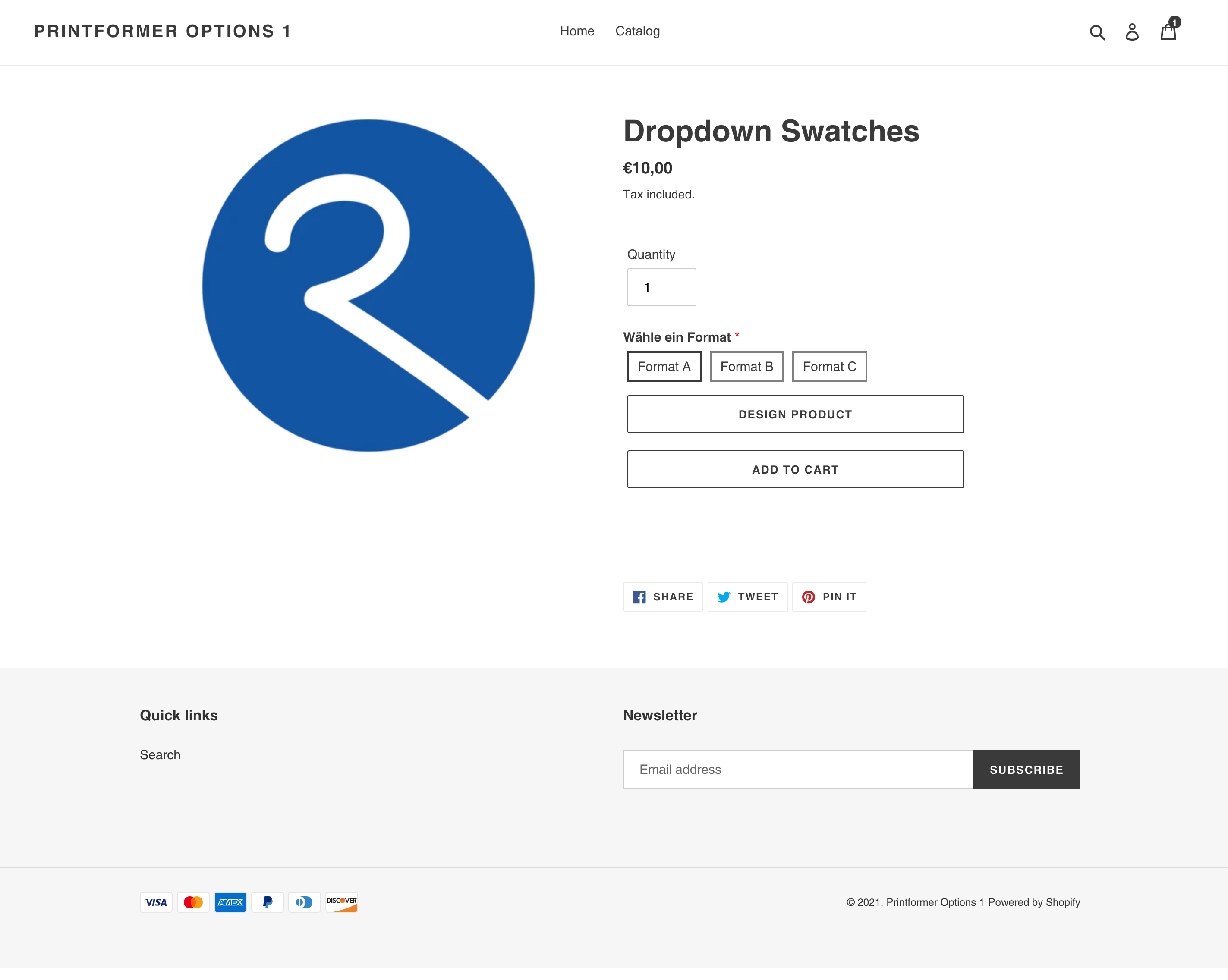
Task: Go to the Home menu item
Action: [576, 31]
